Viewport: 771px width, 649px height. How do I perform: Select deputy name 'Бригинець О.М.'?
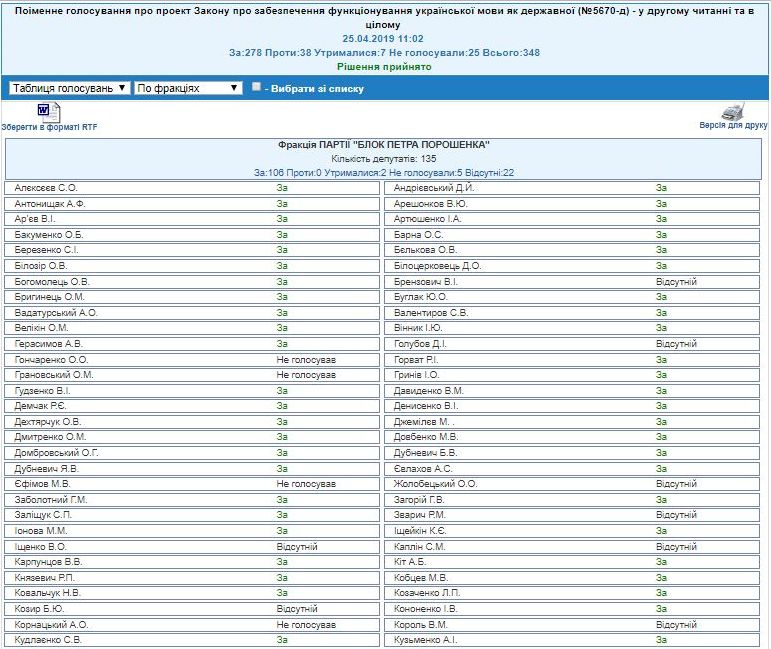(x=49, y=297)
